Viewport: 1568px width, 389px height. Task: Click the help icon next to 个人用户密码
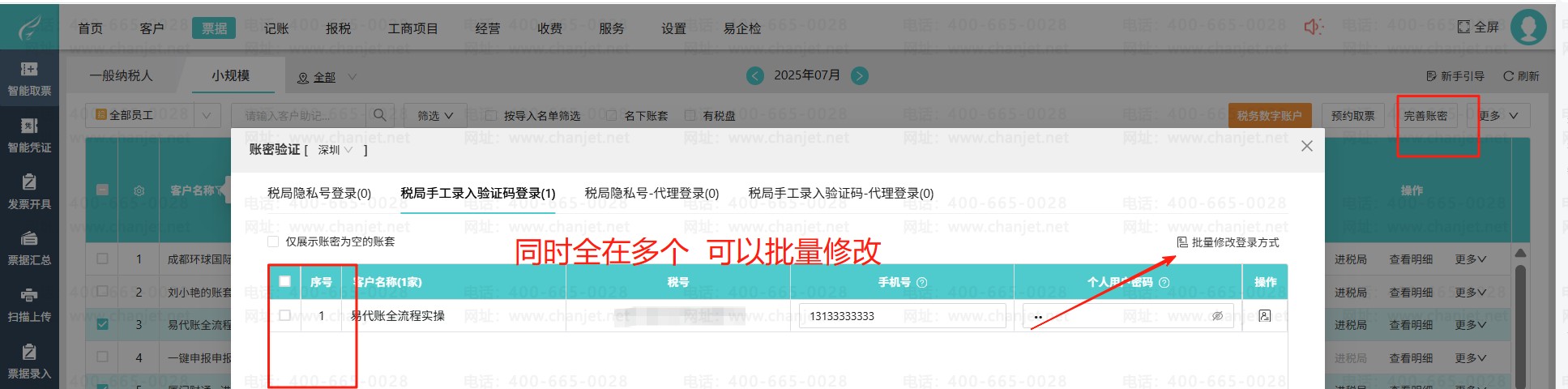1164,282
